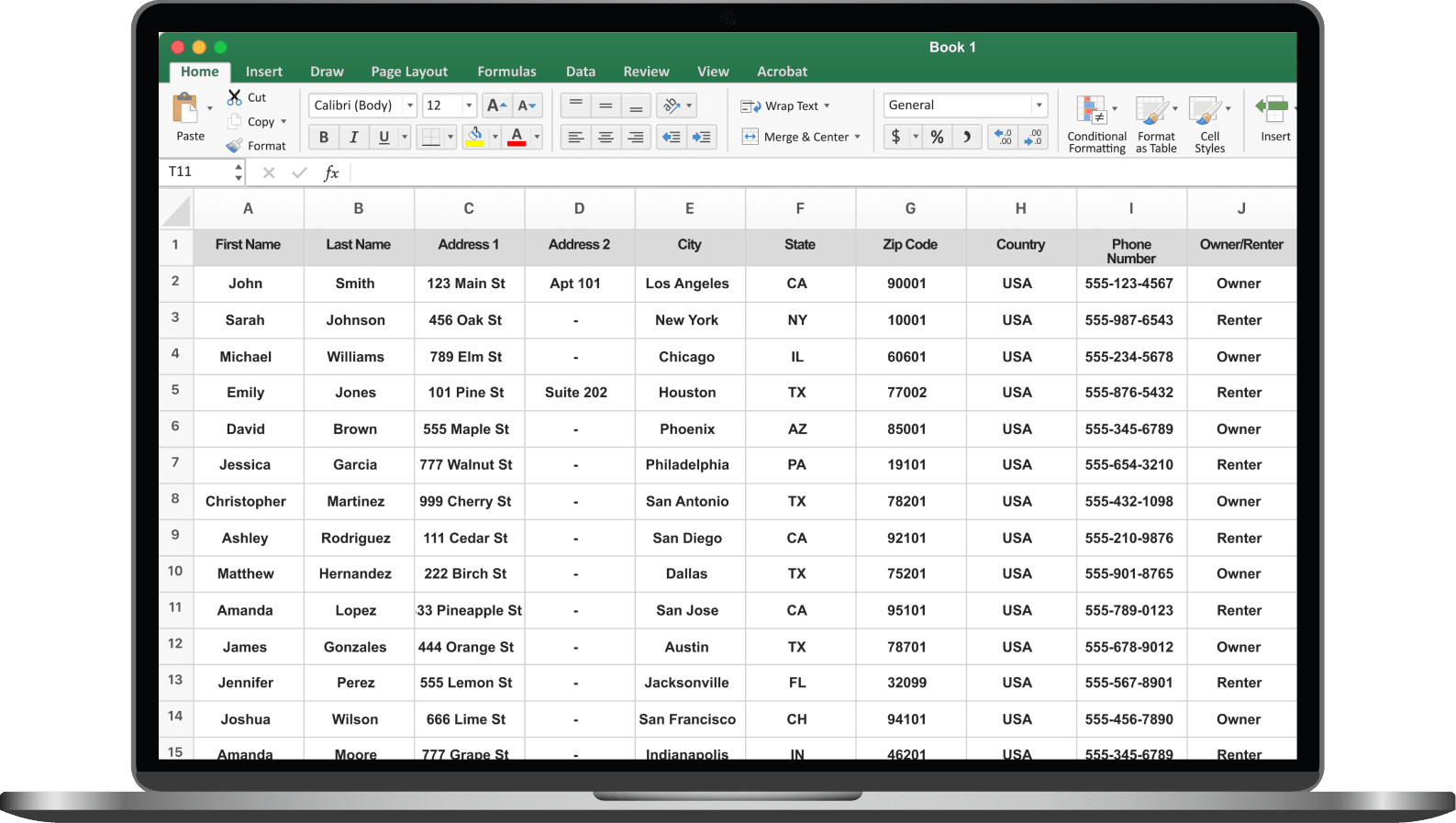Toggle Bold formatting
This screenshot has height=823, width=1456.
coord(323,138)
